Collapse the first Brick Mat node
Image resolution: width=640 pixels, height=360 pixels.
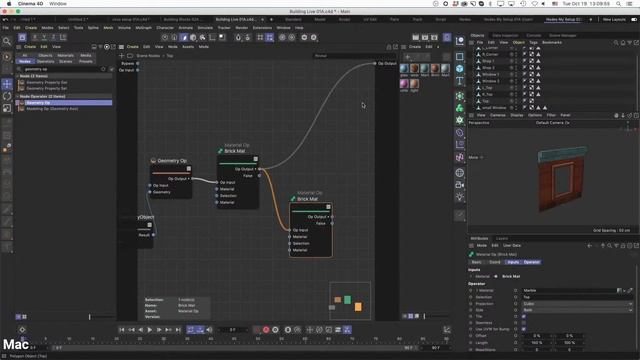pos(256,159)
